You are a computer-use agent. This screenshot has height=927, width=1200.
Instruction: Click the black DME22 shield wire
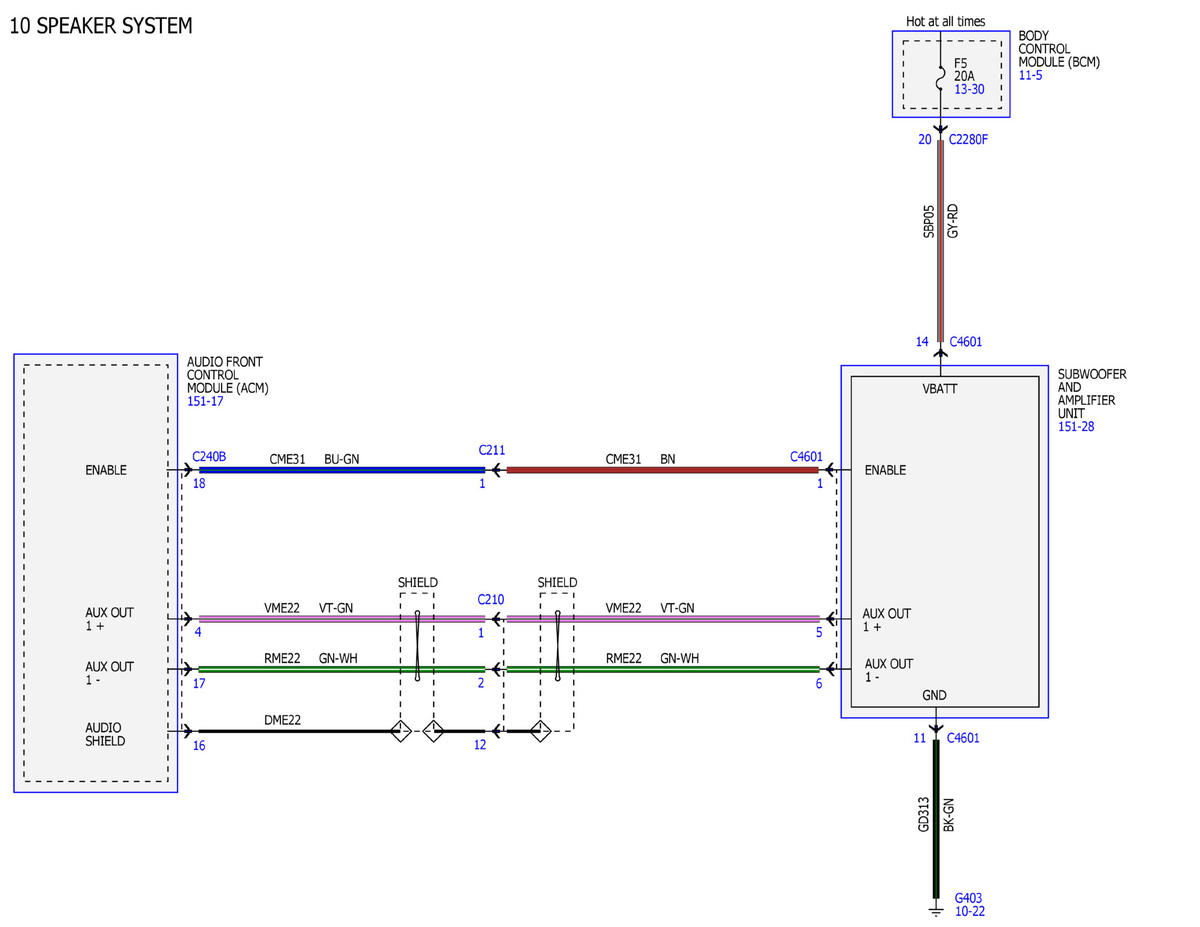tap(293, 731)
